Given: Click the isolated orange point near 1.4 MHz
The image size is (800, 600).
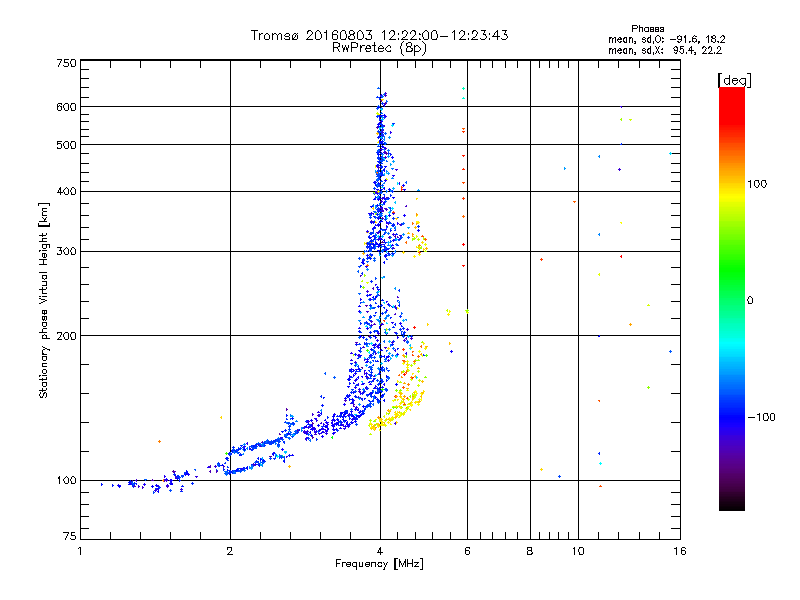Looking at the screenshot, I should pyautogui.click(x=159, y=441).
